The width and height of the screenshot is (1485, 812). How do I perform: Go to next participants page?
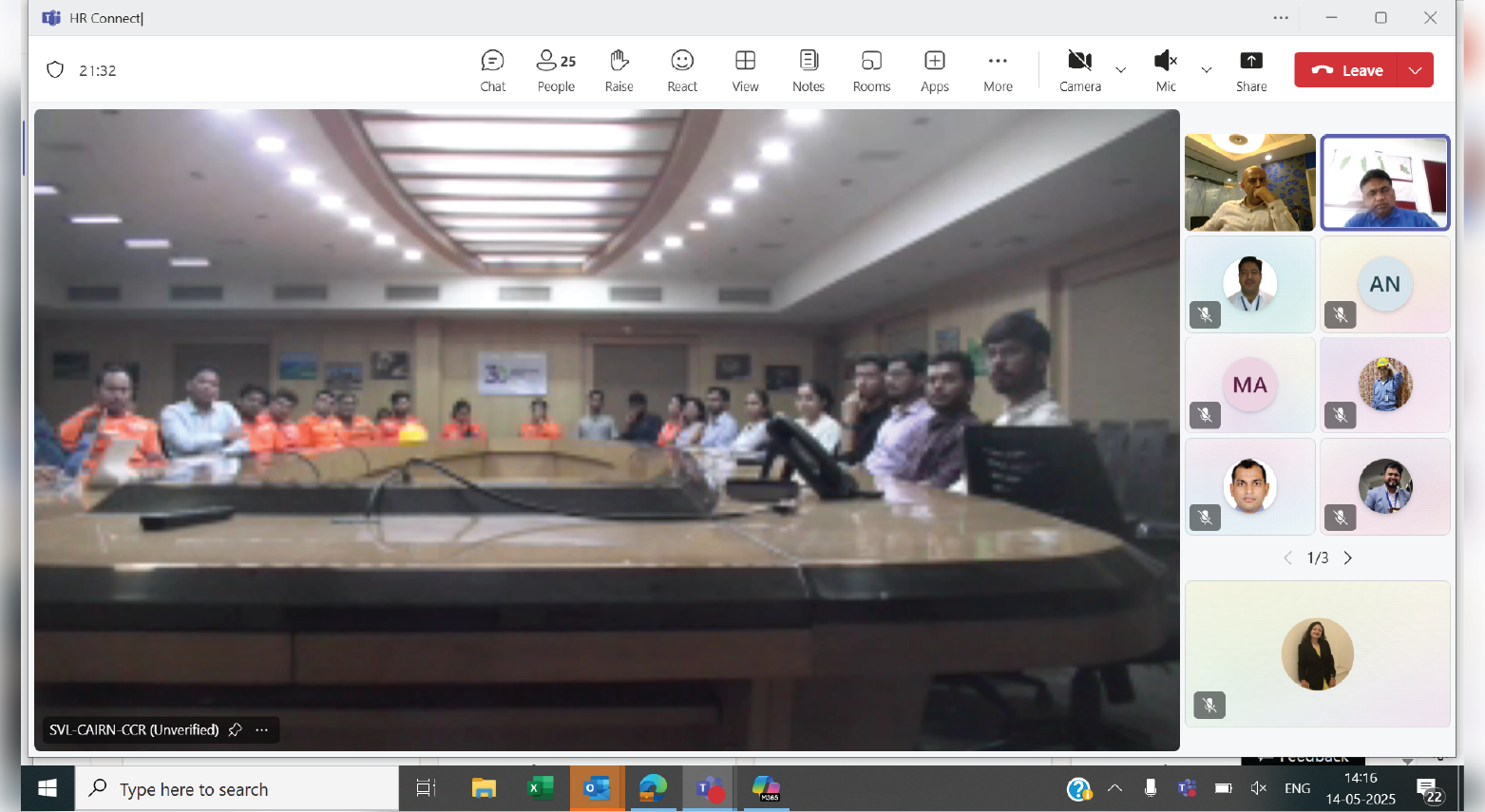point(1347,557)
